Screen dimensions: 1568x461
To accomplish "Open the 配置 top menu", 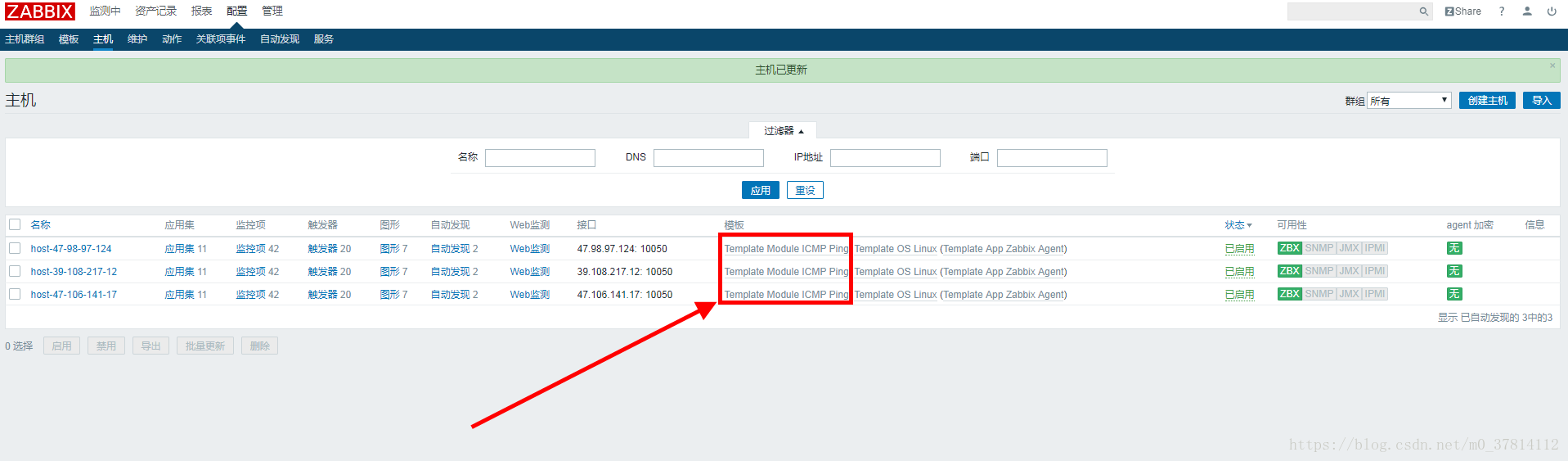I will pos(236,11).
